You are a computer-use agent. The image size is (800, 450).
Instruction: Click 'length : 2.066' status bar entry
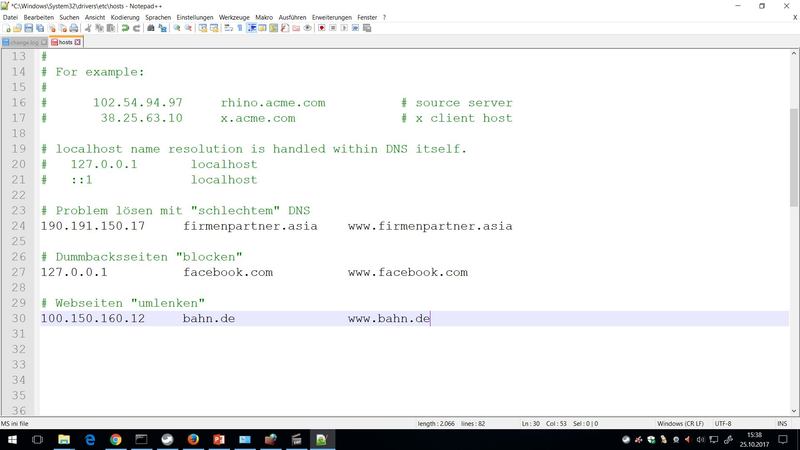[x=436, y=423]
